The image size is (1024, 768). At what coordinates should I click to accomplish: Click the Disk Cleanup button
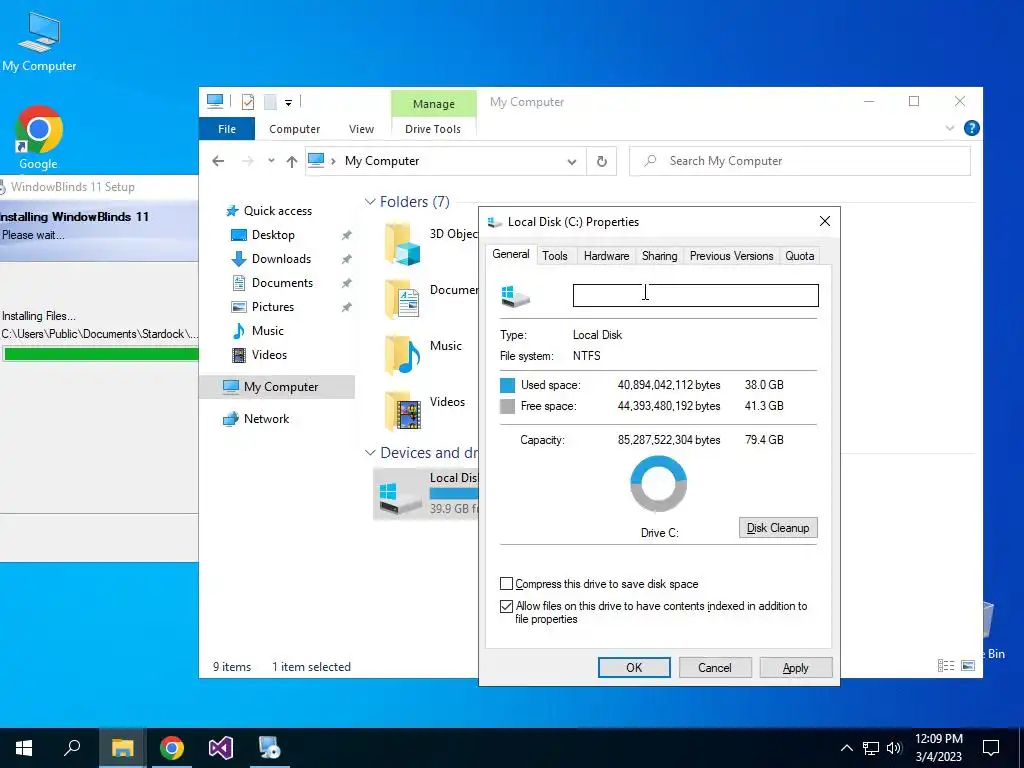click(778, 528)
